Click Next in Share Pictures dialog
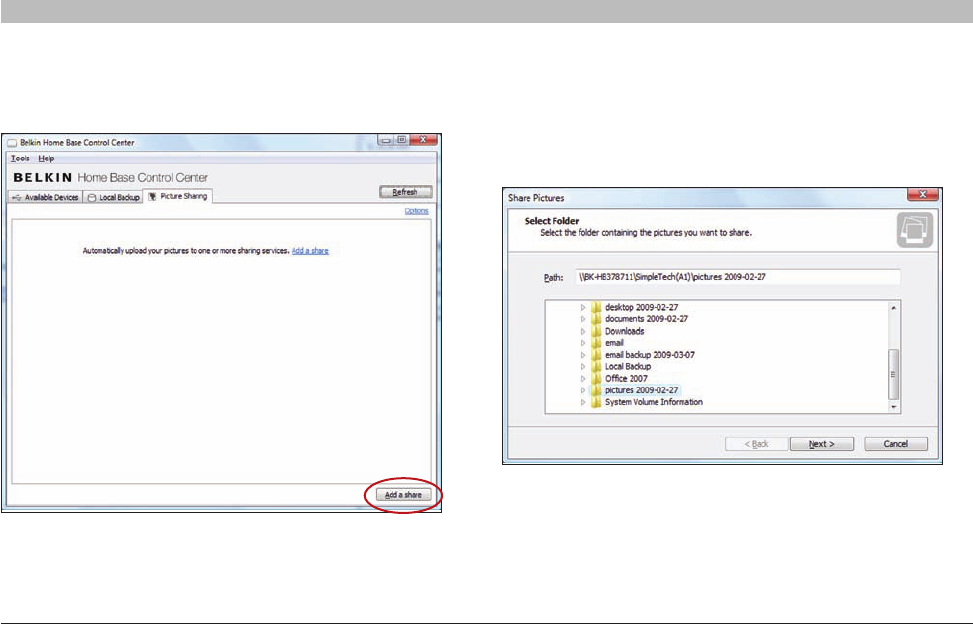 [x=822, y=444]
